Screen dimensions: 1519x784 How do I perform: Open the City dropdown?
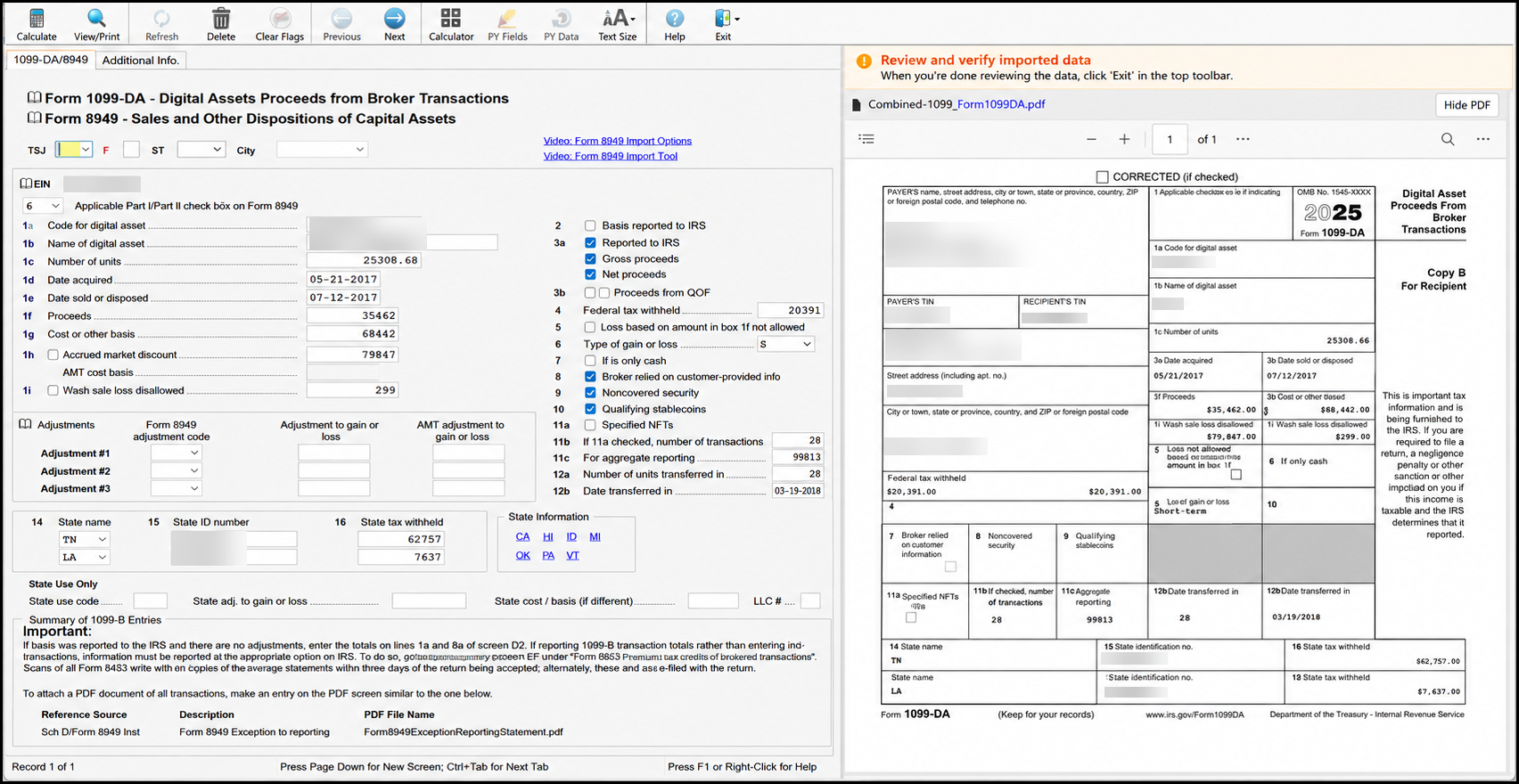coord(322,150)
